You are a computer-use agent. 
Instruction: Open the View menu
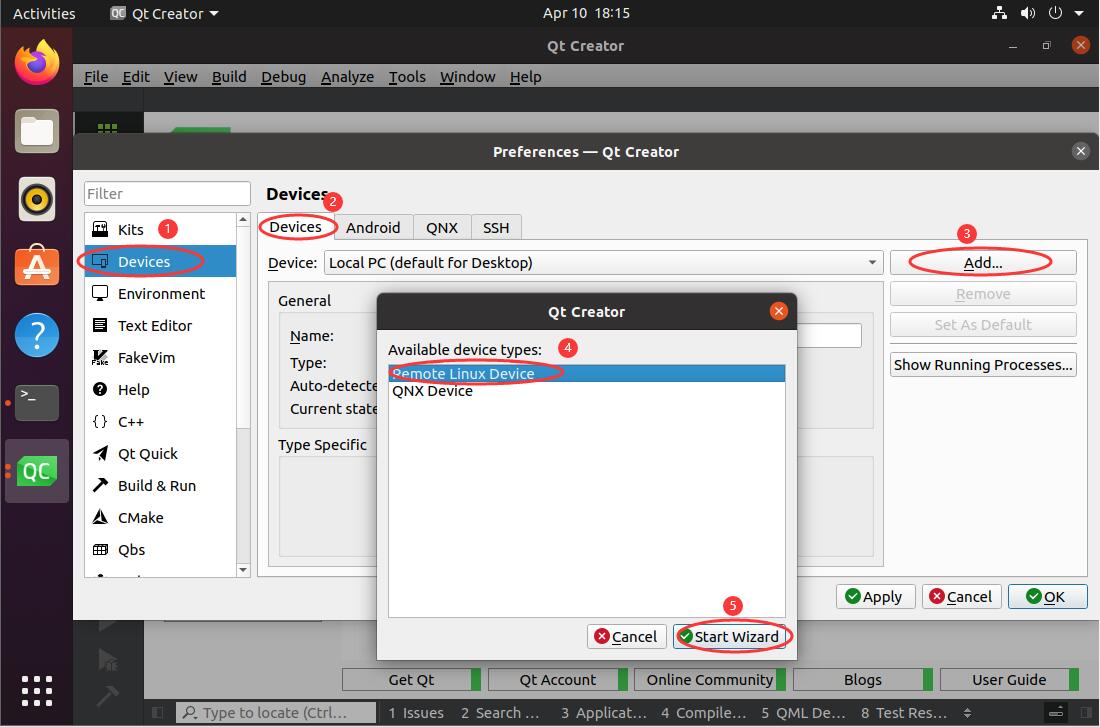(180, 76)
